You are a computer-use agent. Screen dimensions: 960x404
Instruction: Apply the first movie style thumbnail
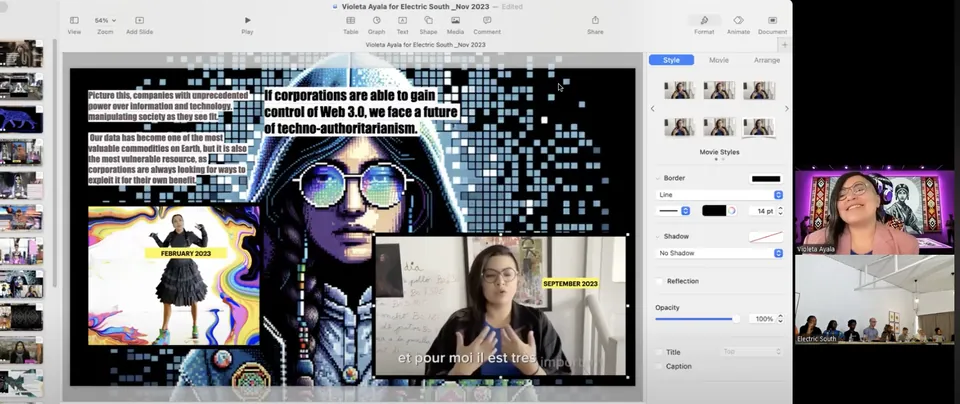click(x=680, y=90)
